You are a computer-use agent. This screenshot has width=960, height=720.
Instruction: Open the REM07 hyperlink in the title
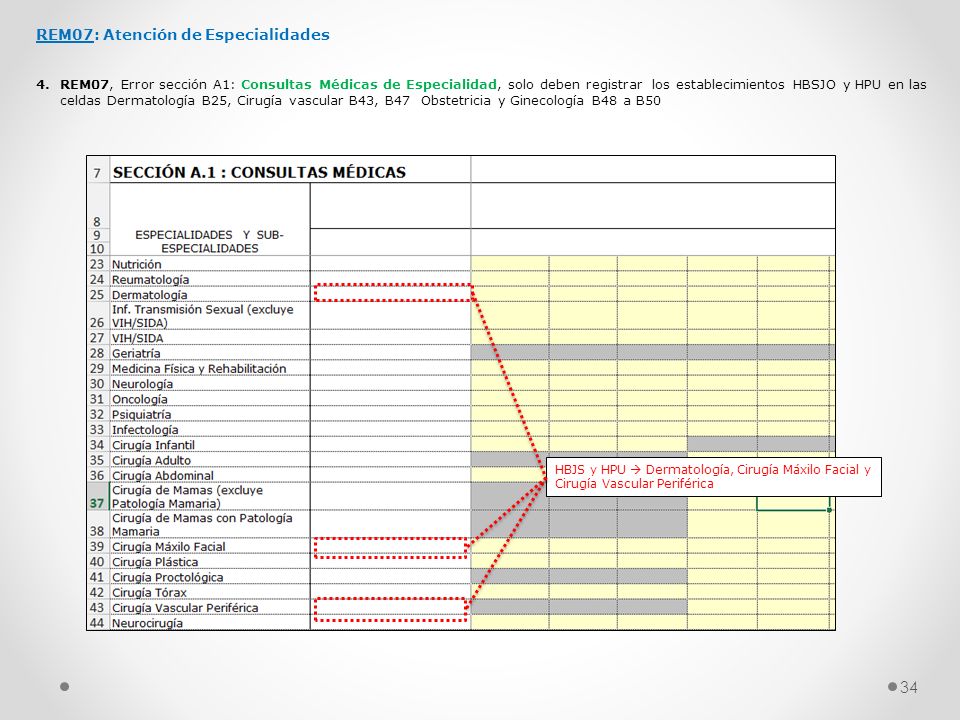[64, 34]
